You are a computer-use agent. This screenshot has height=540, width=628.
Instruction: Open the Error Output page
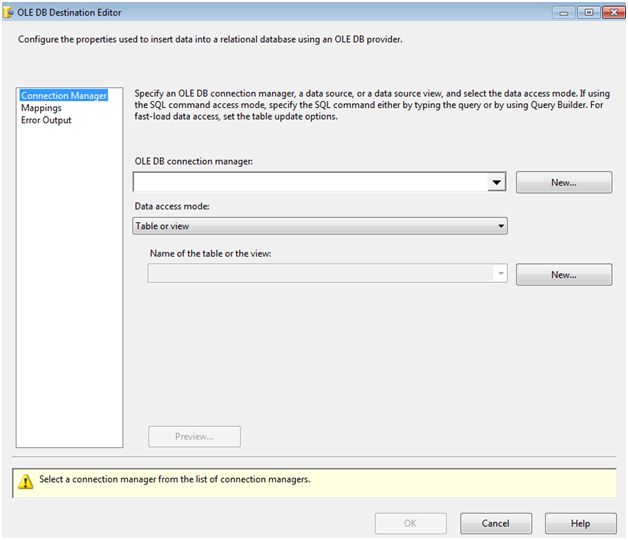coord(46,120)
